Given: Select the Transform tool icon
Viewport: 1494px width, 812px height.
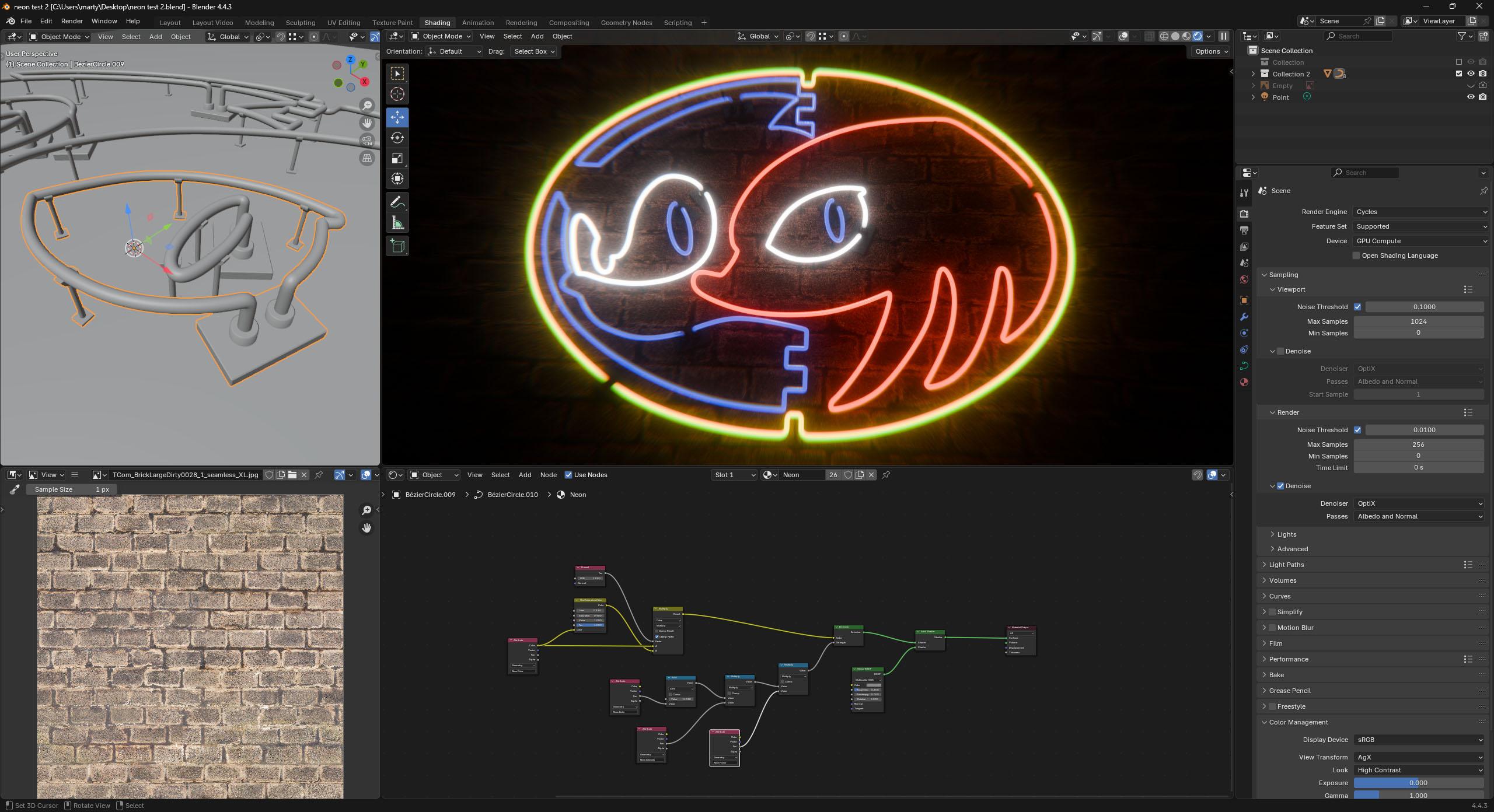Looking at the screenshot, I should [x=397, y=178].
